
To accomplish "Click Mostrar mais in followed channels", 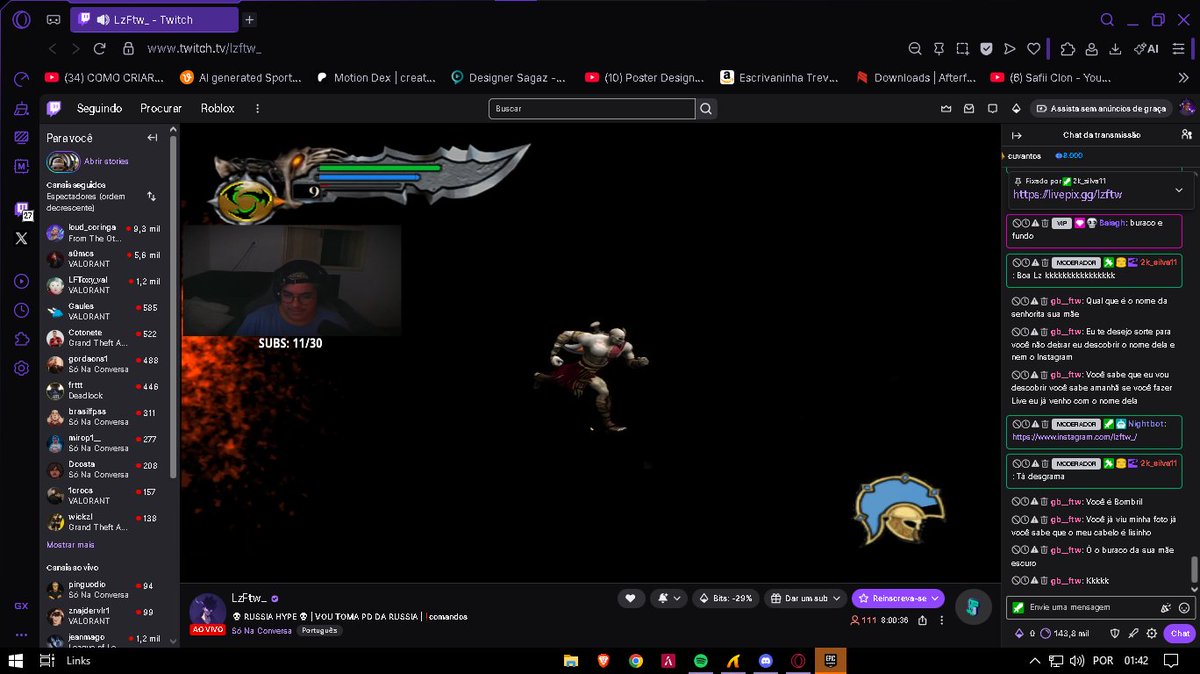I will 70,545.
